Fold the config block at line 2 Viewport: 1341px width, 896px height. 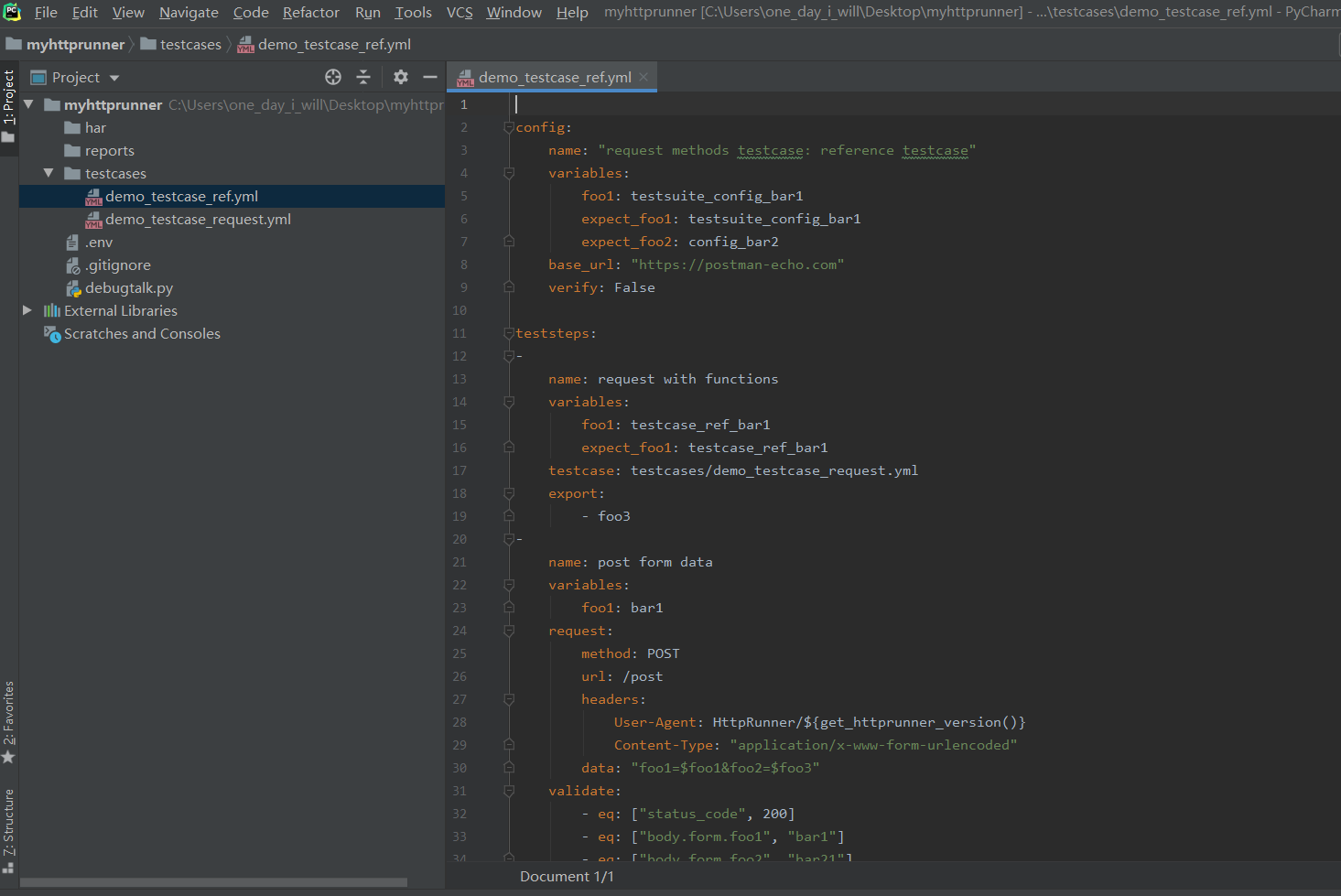click(509, 127)
